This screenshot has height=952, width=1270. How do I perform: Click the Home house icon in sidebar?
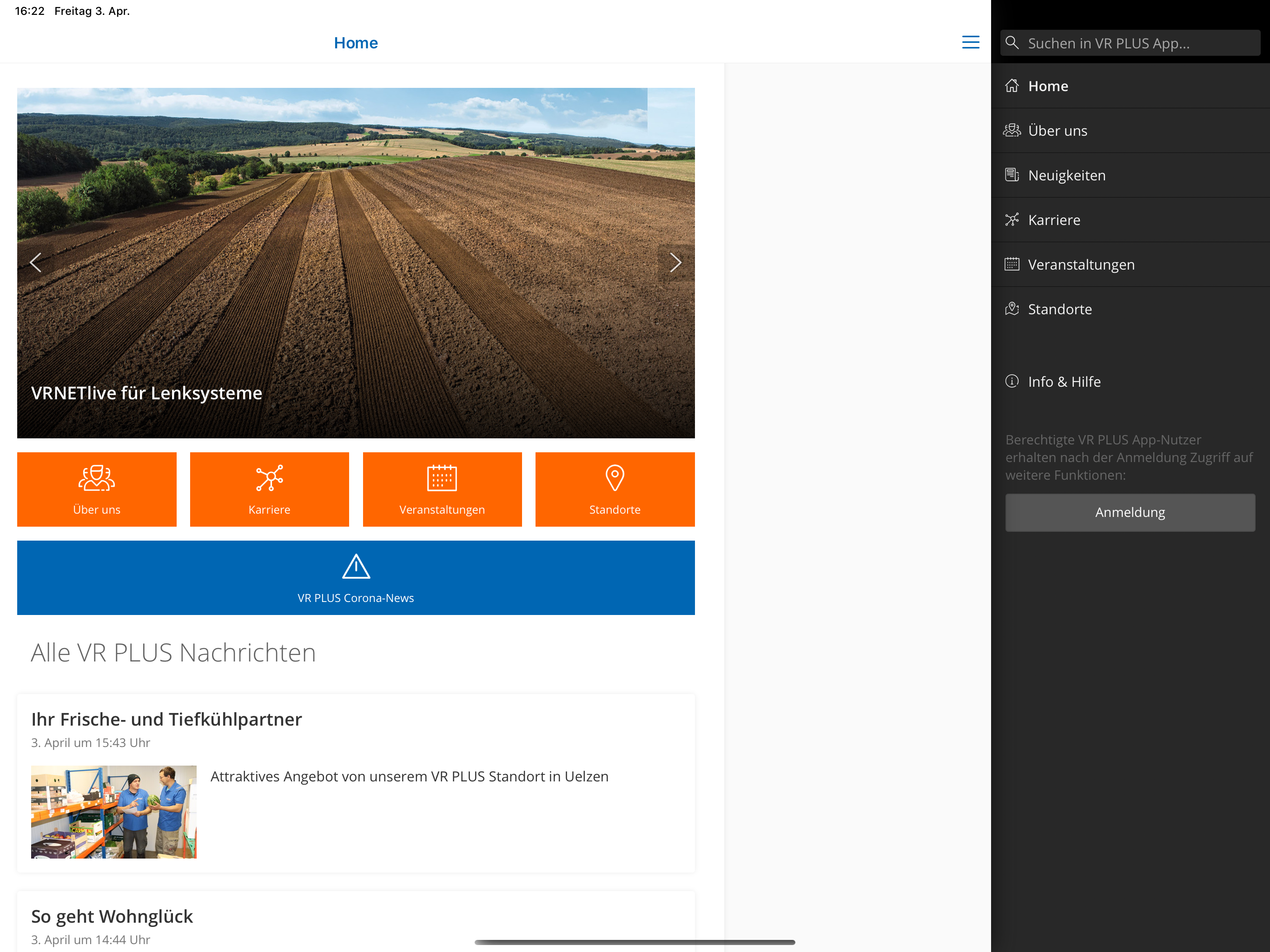[x=1012, y=86]
